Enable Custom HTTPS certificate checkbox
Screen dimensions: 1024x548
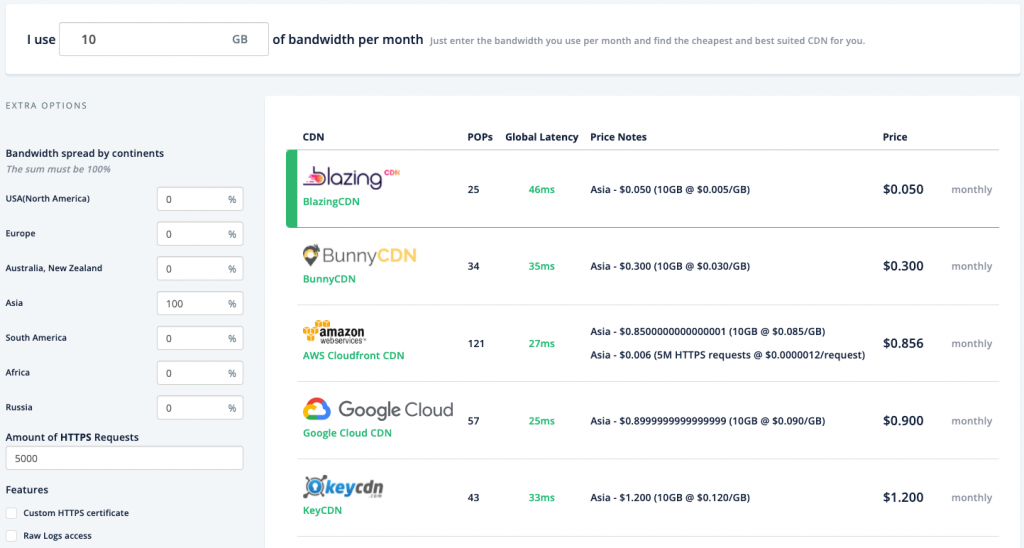pos(12,513)
